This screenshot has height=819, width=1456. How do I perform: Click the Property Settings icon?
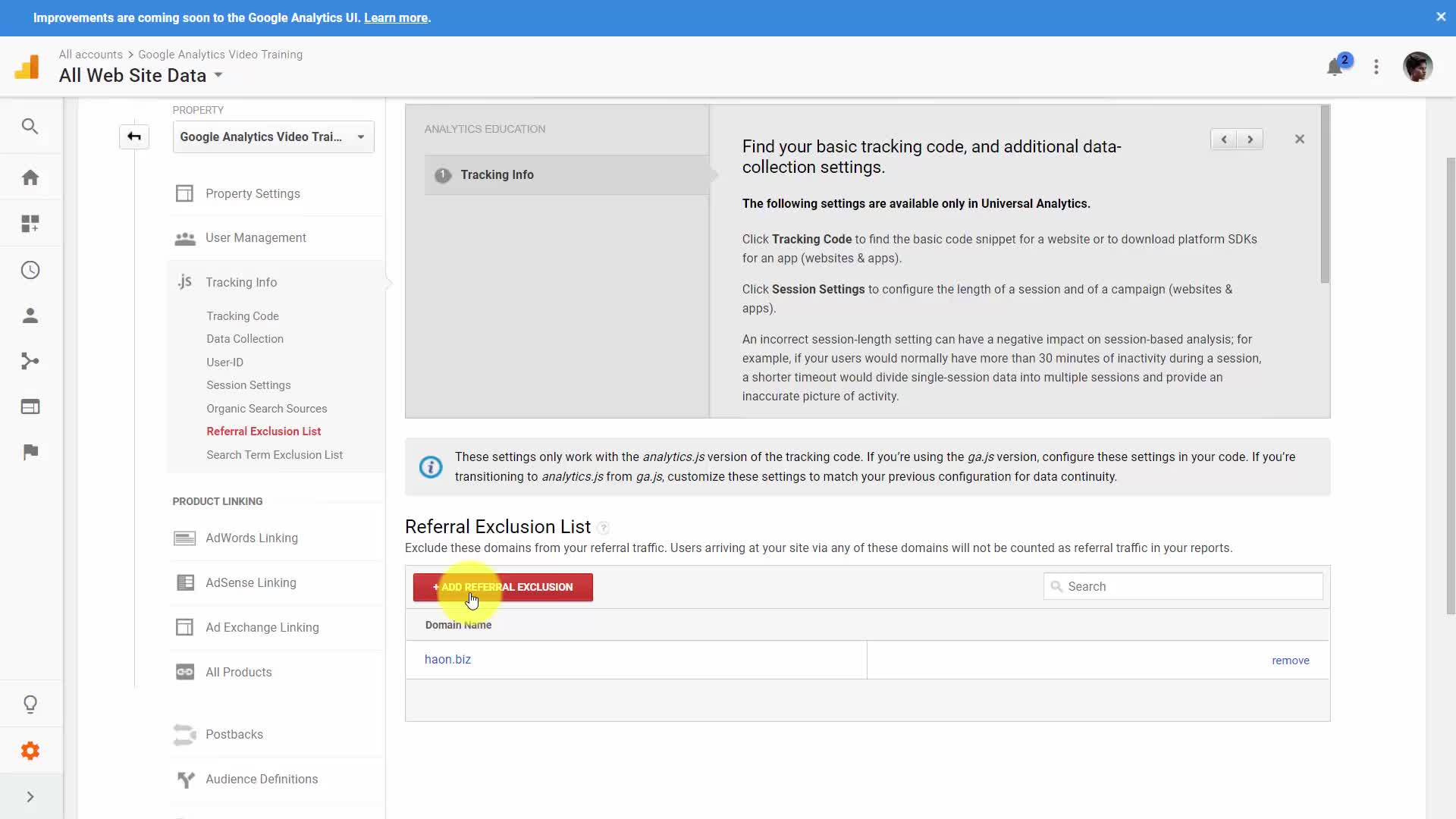[x=184, y=193]
